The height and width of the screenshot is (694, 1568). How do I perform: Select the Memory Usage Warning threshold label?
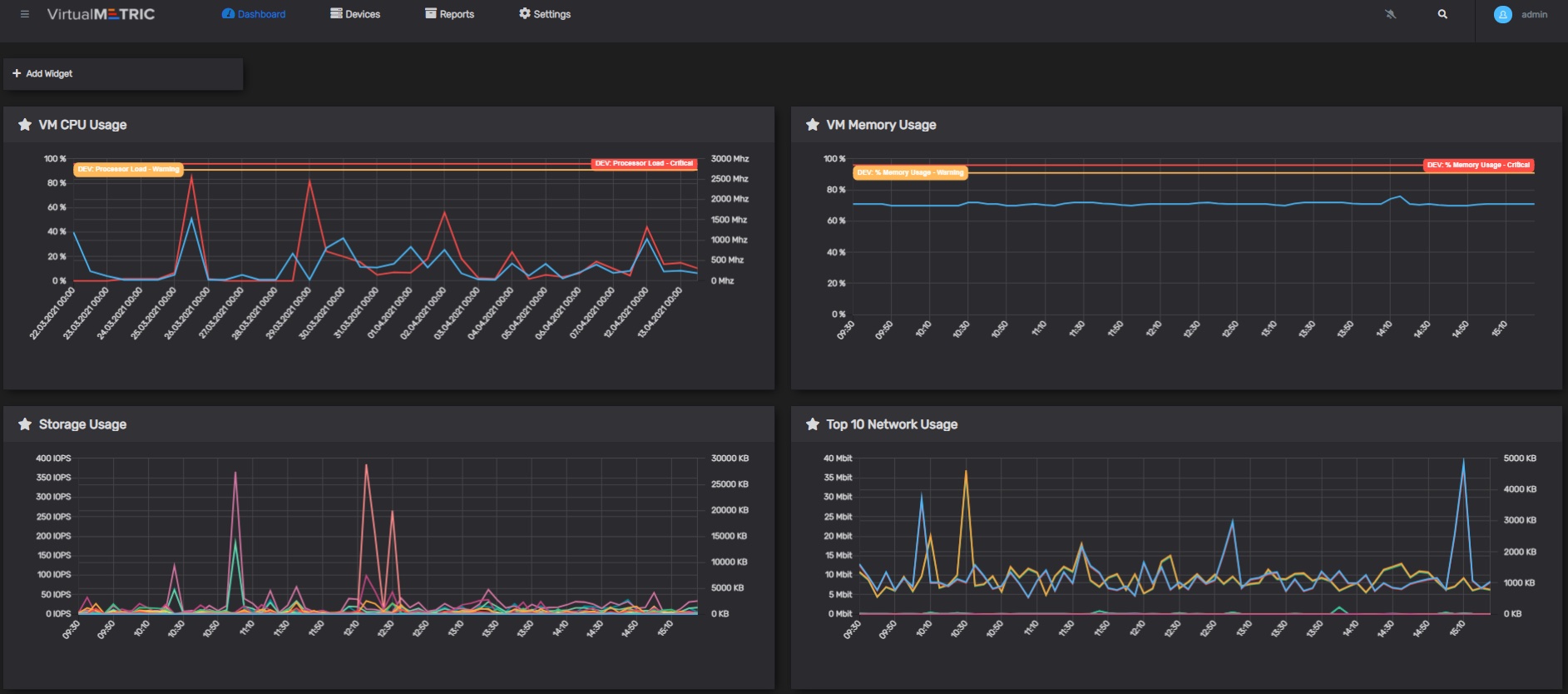(x=910, y=172)
